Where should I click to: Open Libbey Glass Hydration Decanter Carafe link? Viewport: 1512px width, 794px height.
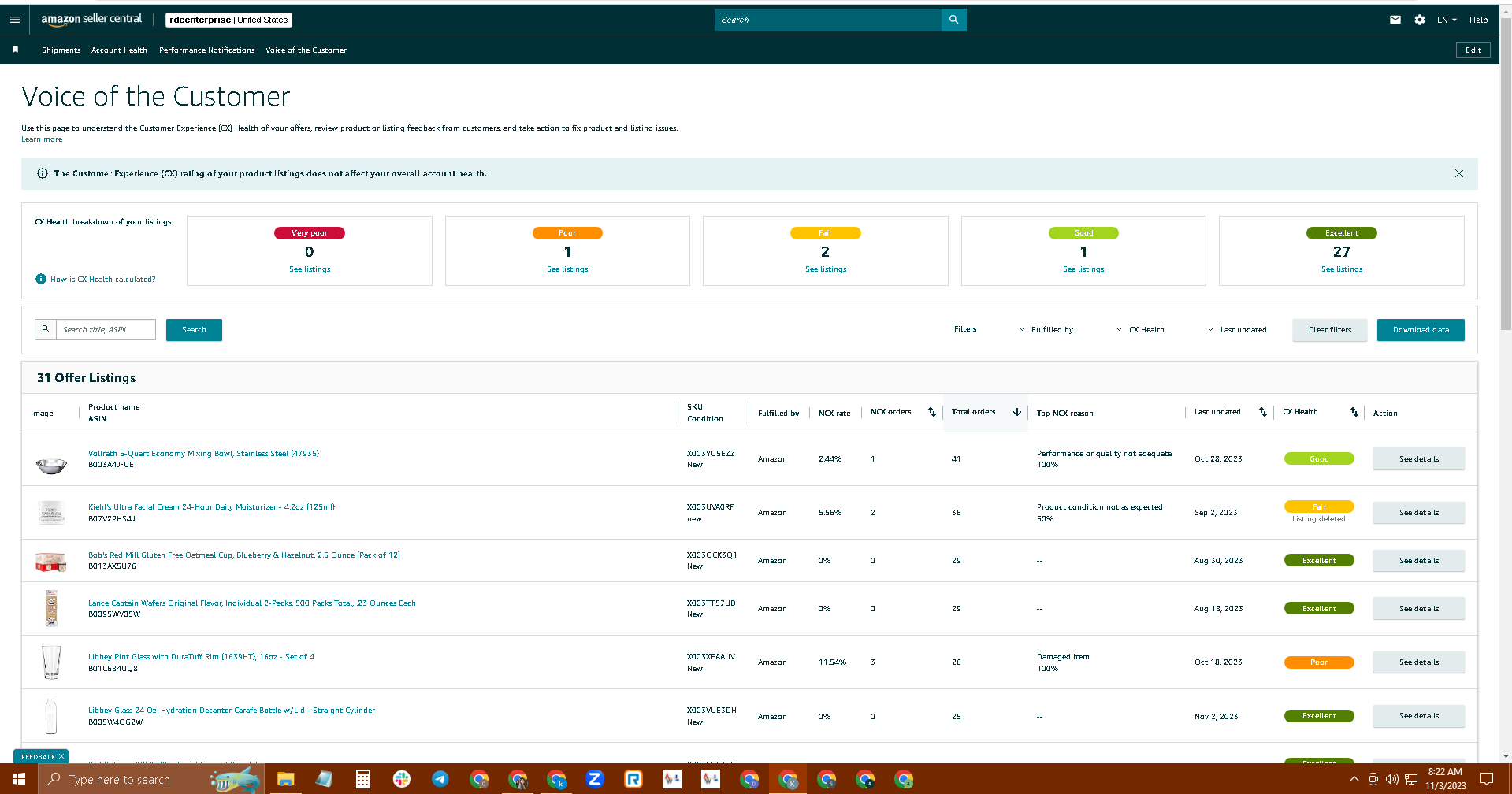[x=232, y=711]
